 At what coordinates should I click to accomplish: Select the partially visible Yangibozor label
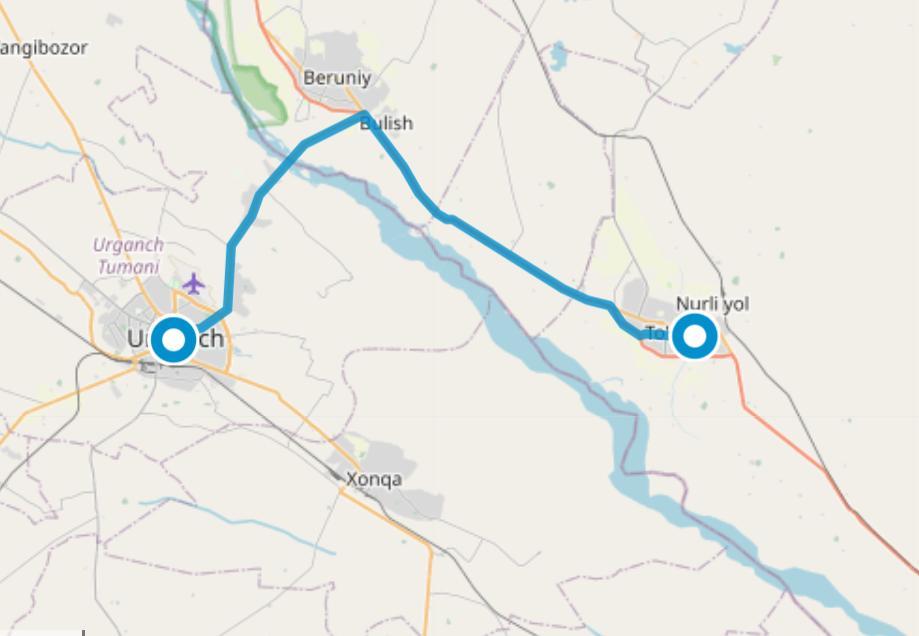(43, 48)
